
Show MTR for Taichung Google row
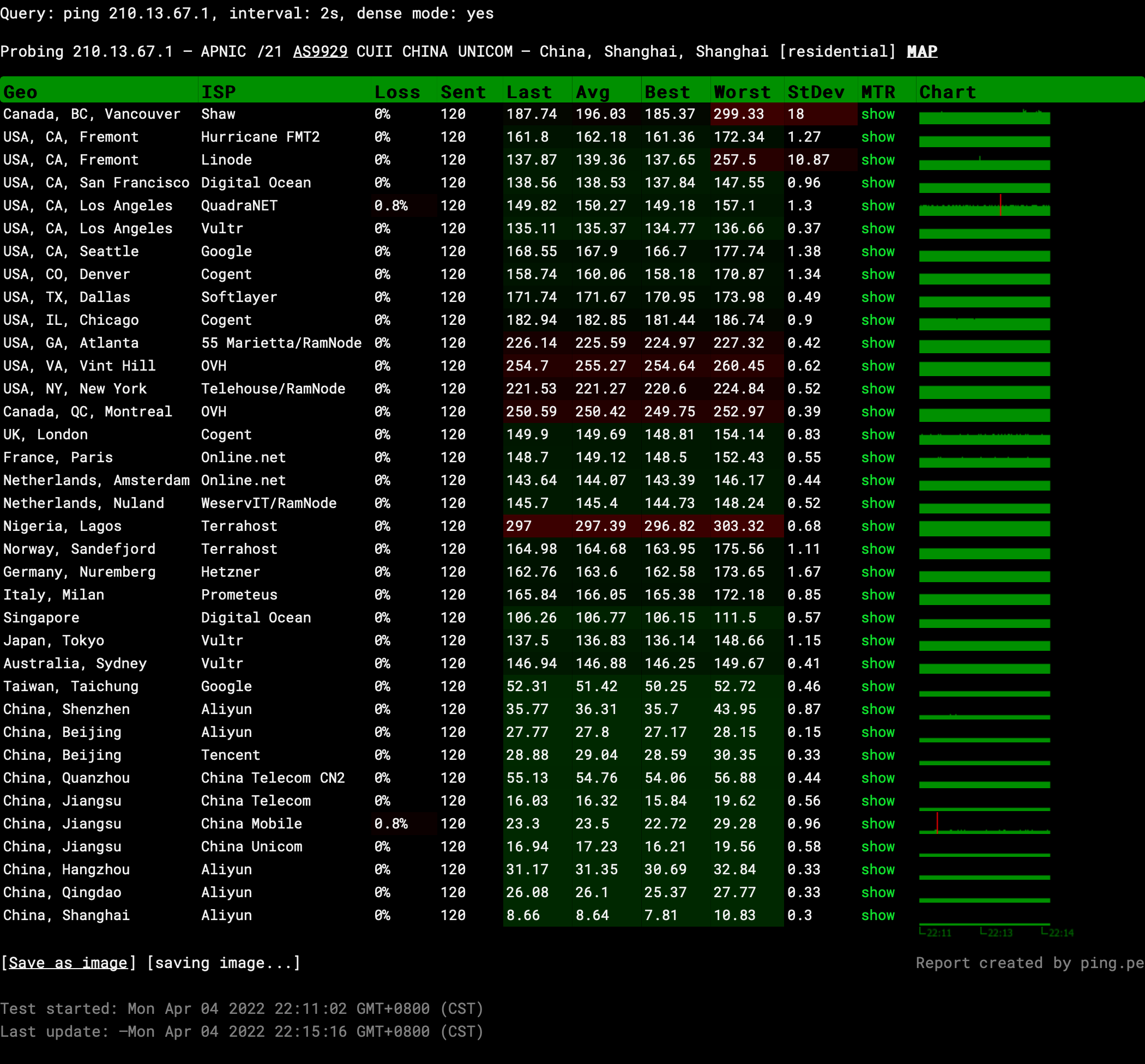877,686
